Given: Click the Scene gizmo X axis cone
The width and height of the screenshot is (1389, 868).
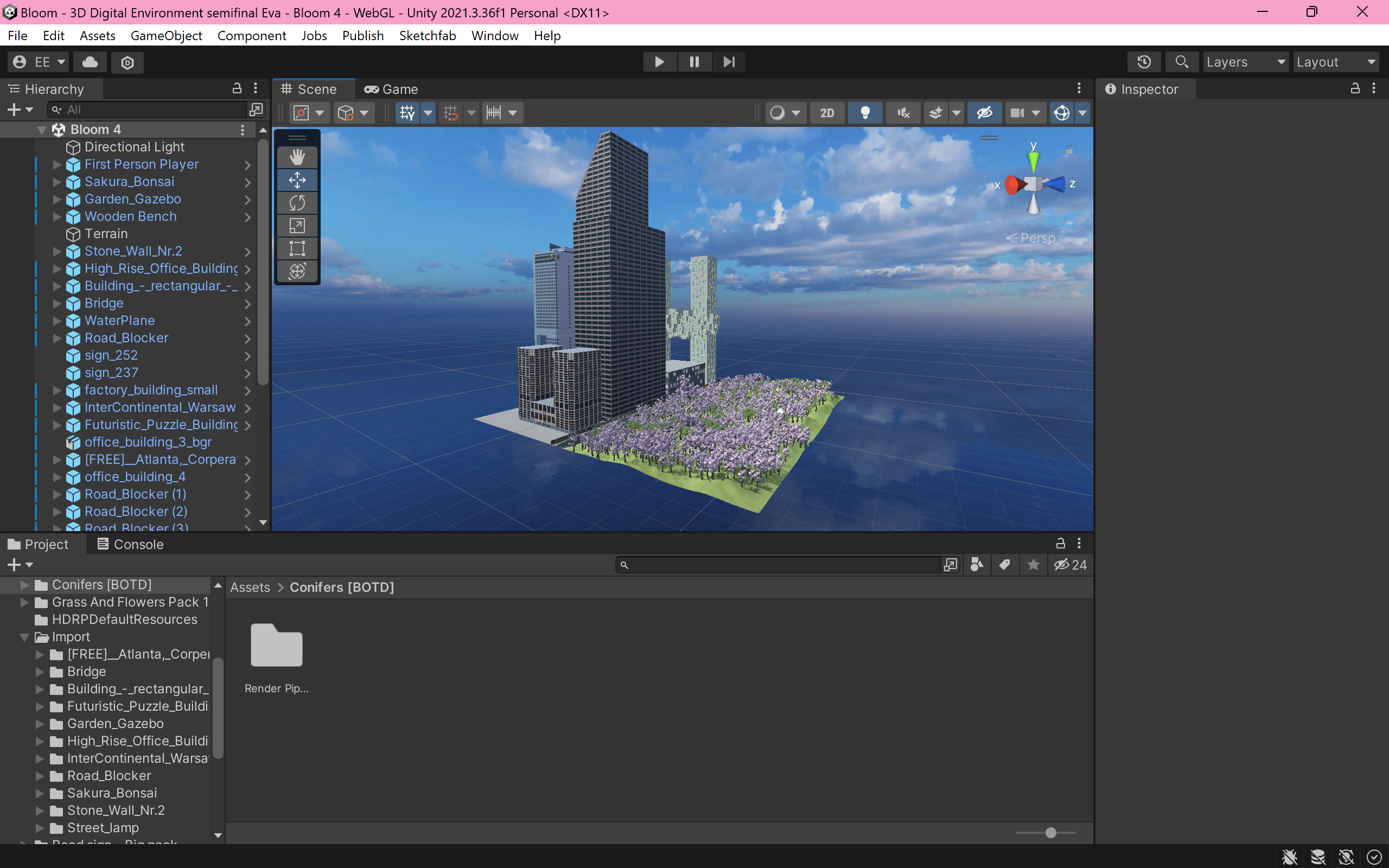Looking at the screenshot, I should point(1015,185).
